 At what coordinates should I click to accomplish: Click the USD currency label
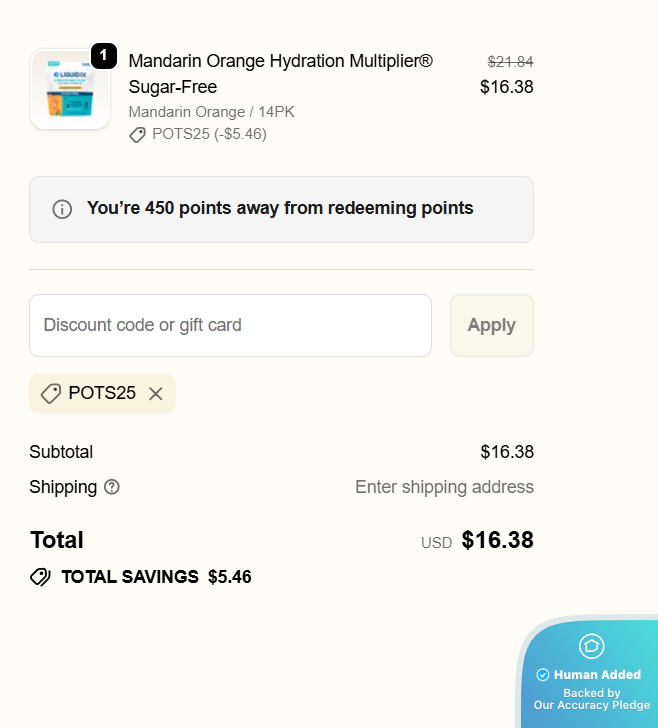436,543
